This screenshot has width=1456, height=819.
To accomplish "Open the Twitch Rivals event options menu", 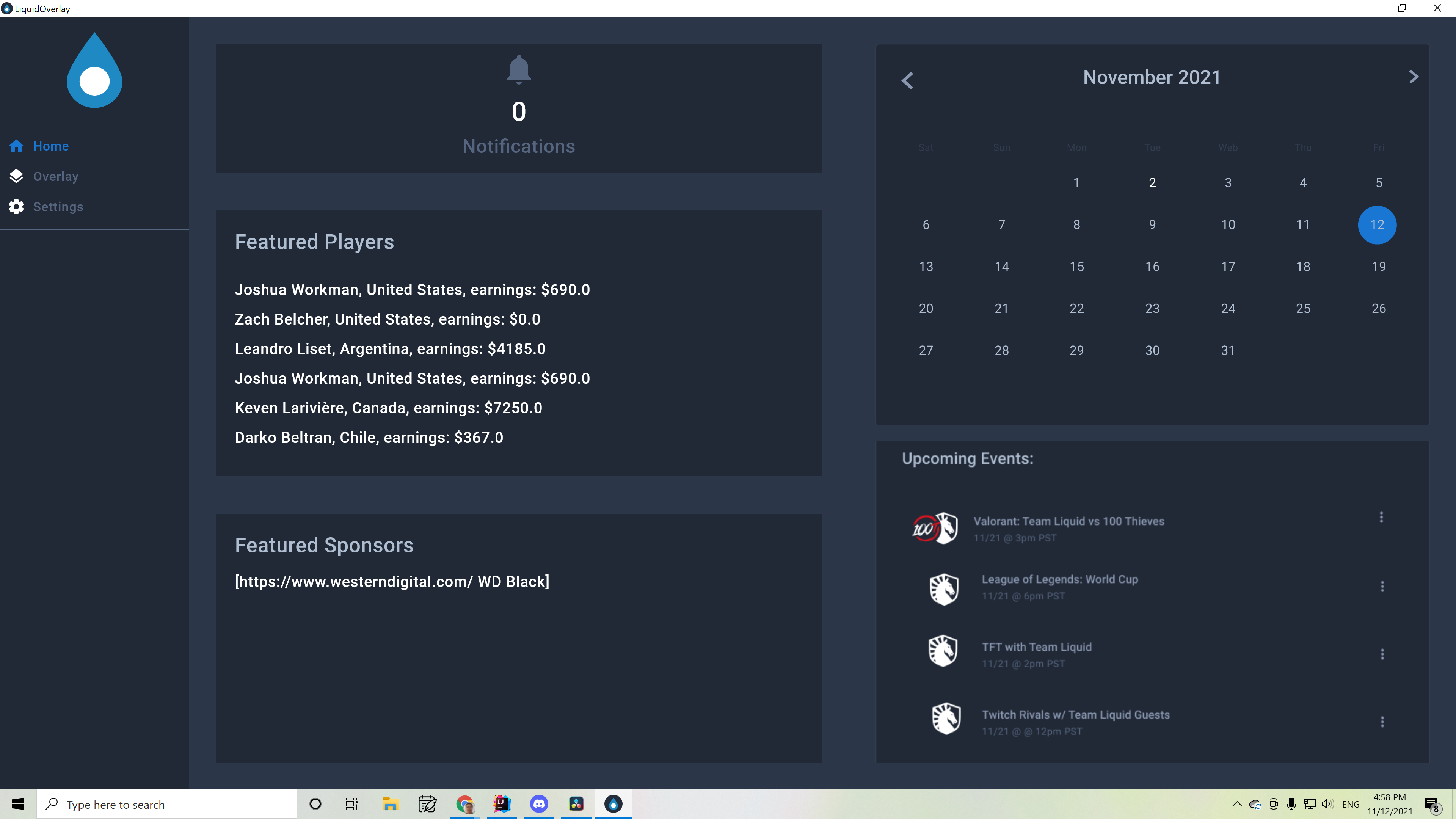I will point(1382,722).
